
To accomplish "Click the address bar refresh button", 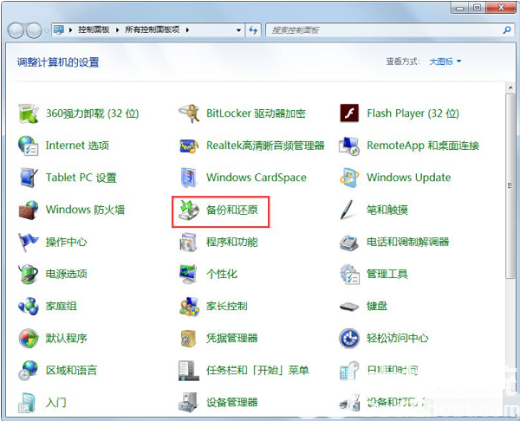I will pos(253,30).
